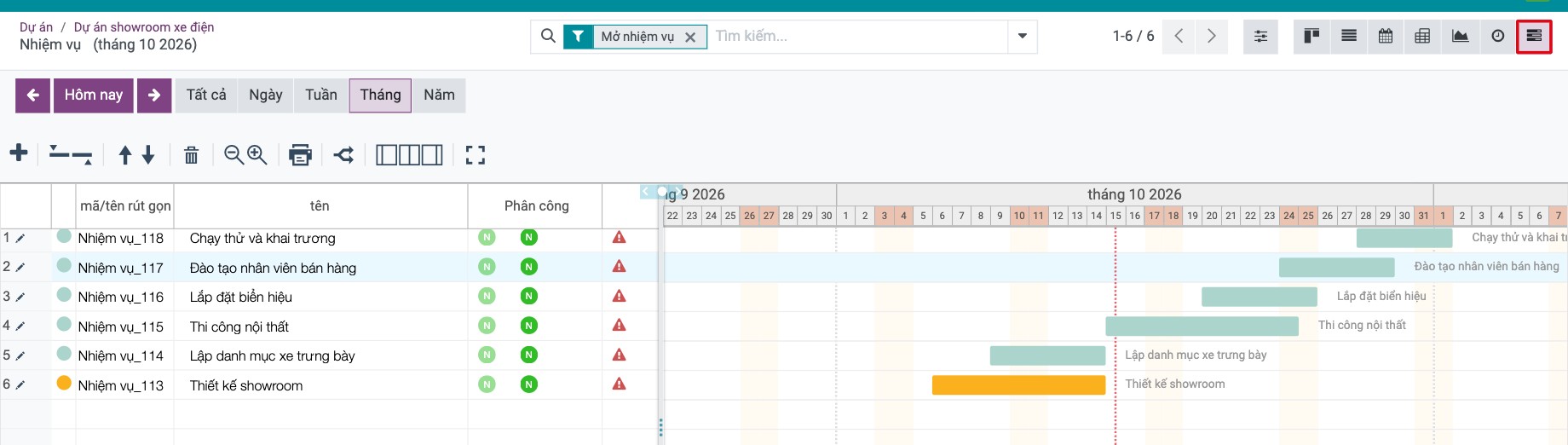Edit the pencil for Nhiệm vụ_115
Viewport: 1568px width, 445px height.
[20, 327]
